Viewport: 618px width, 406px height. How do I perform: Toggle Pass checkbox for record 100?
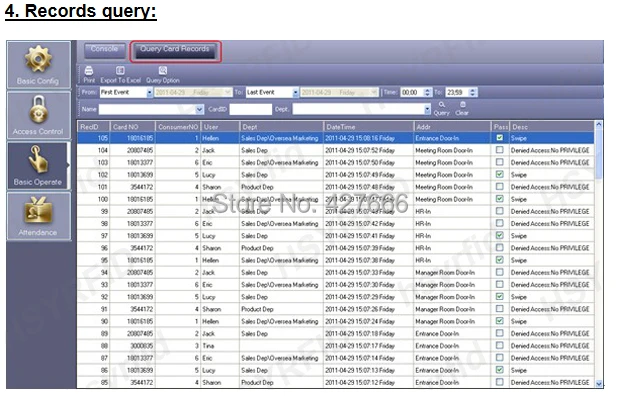tap(499, 199)
